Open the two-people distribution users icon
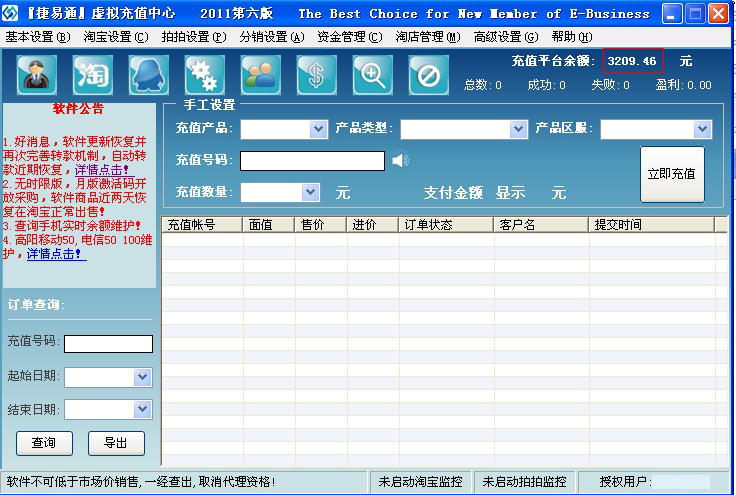The width and height of the screenshot is (736, 495). pyautogui.click(x=261, y=75)
